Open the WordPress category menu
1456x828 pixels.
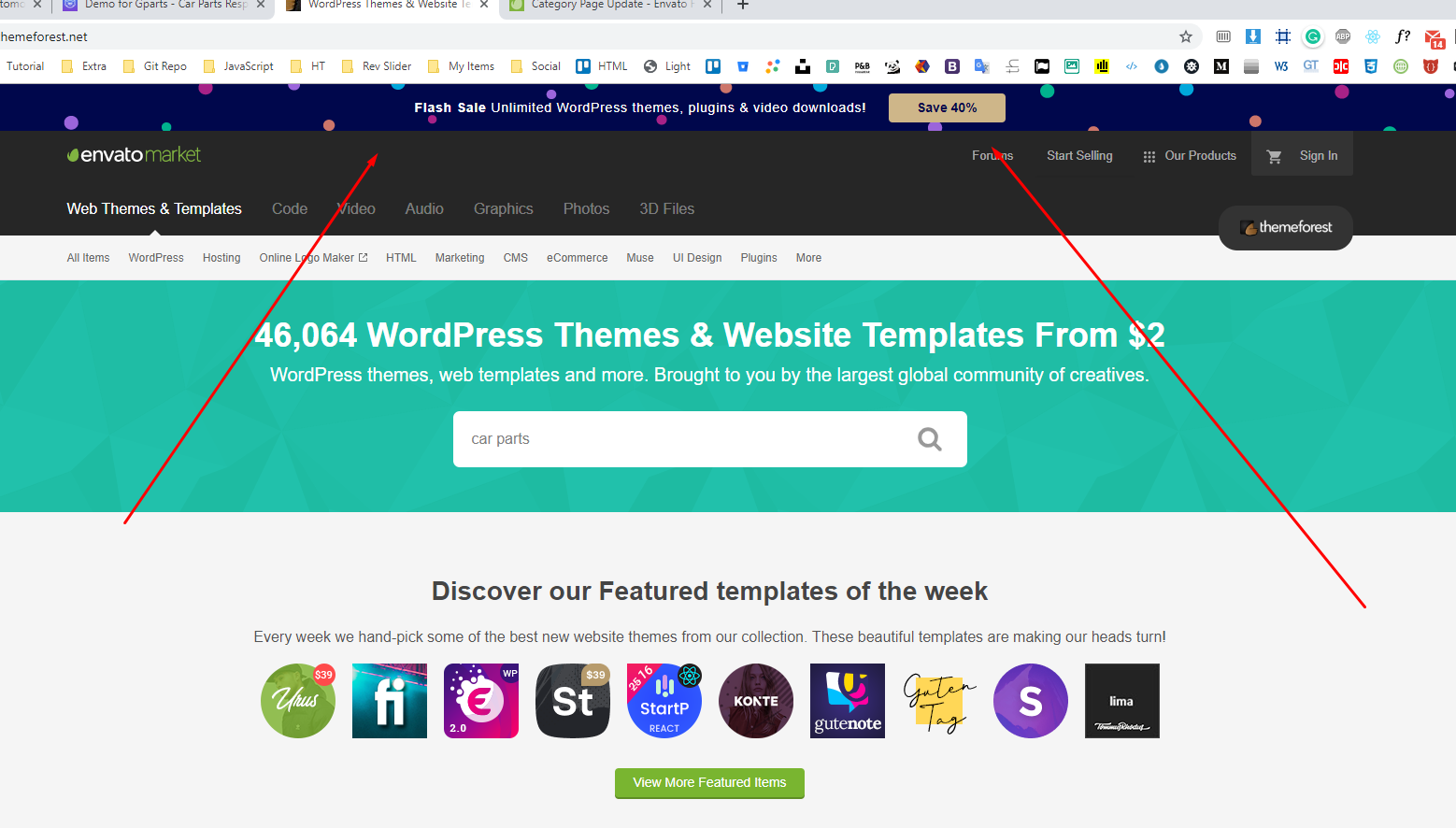pos(156,258)
